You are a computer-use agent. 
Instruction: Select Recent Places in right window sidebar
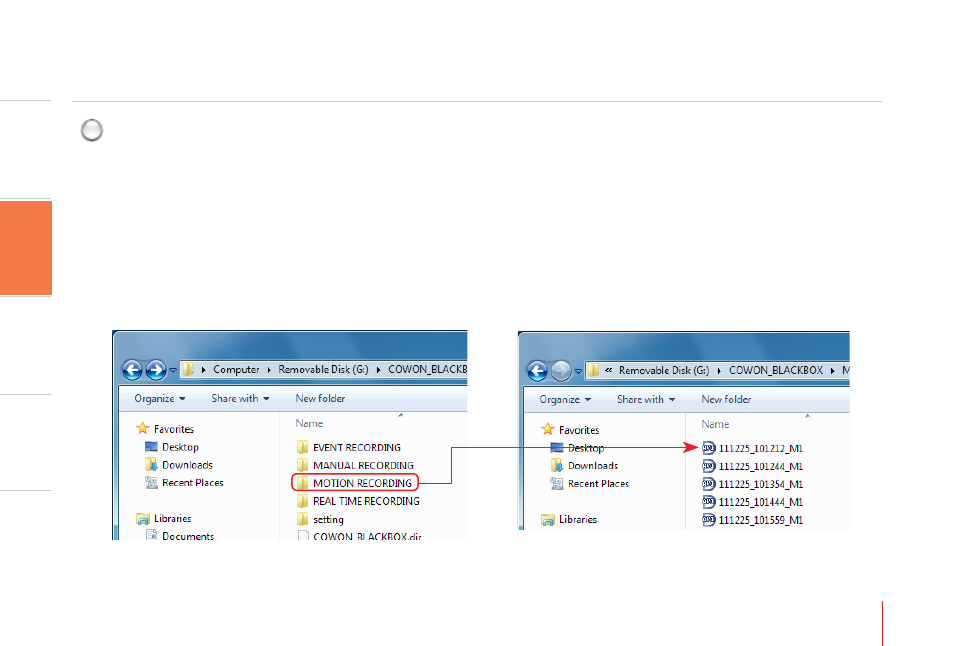(590, 484)
